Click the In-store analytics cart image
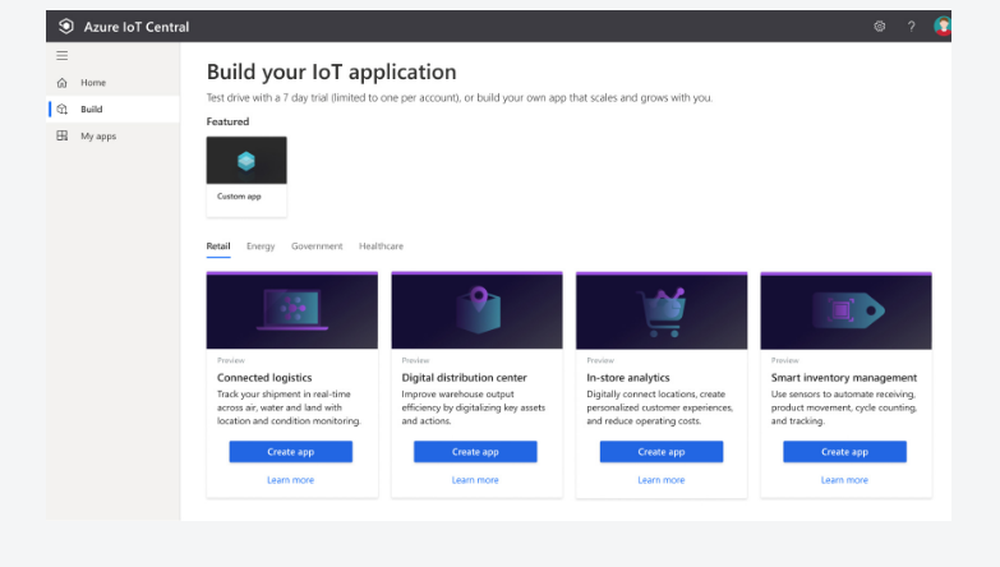This screenshot has width=1000, height=567. (x=661, y=311)
